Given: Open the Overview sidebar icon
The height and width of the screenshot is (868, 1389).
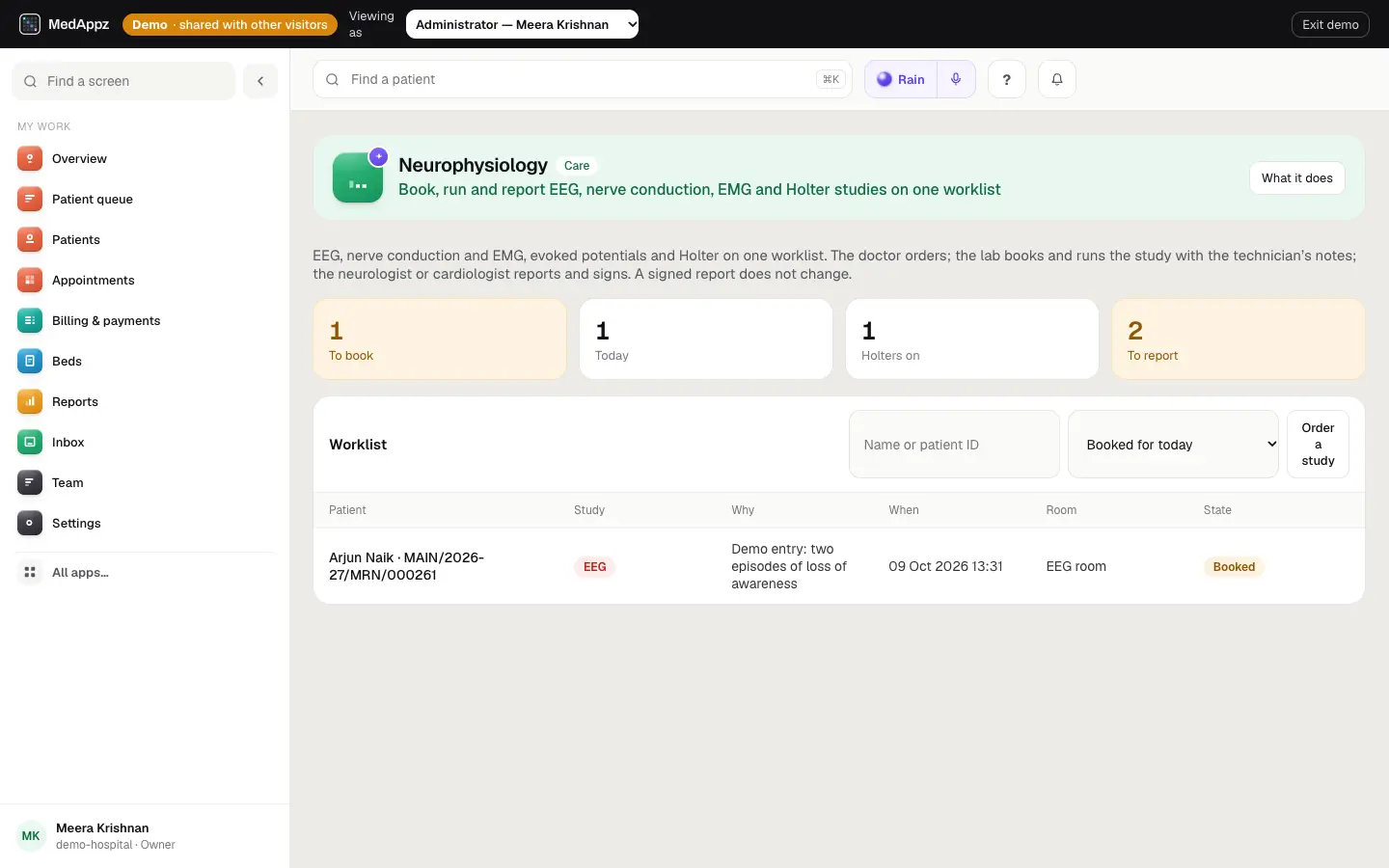Looking at the screenshot, I should pyautogui.click(x=30, y=158).
